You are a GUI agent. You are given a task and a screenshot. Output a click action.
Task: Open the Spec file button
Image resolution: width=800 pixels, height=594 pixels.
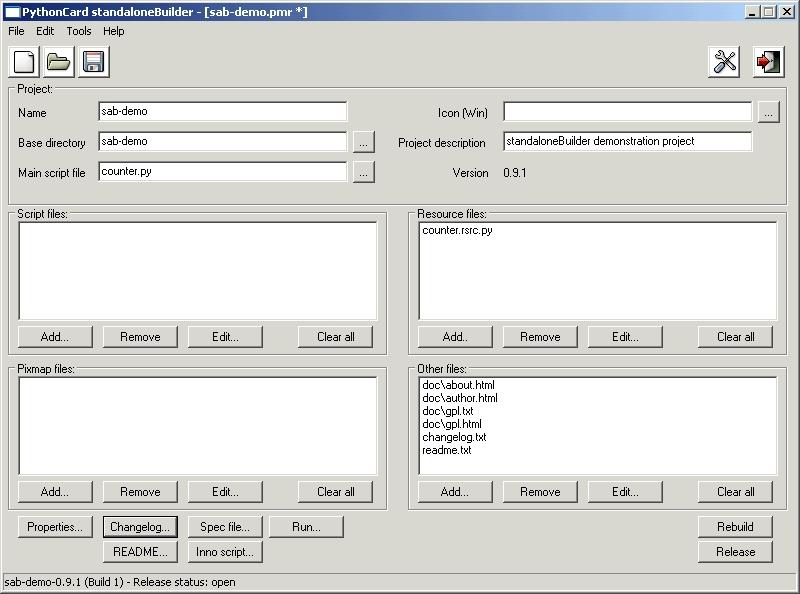(226, 527)
